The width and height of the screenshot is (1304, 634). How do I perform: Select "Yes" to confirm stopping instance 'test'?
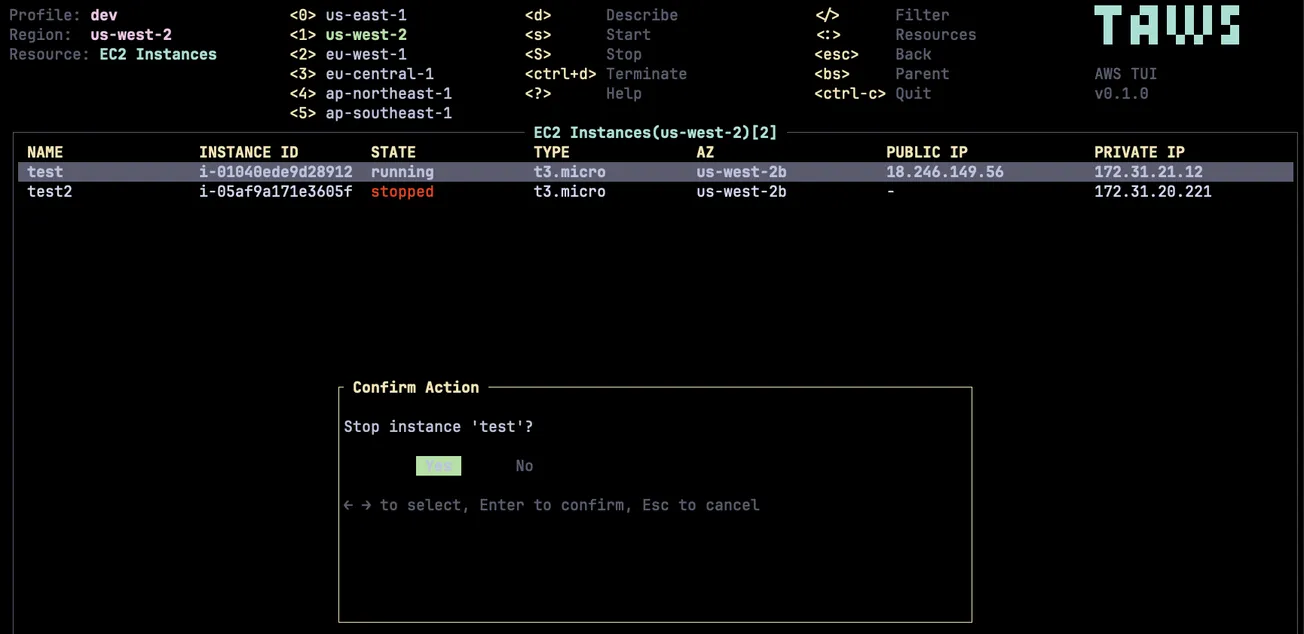(438, 465)
